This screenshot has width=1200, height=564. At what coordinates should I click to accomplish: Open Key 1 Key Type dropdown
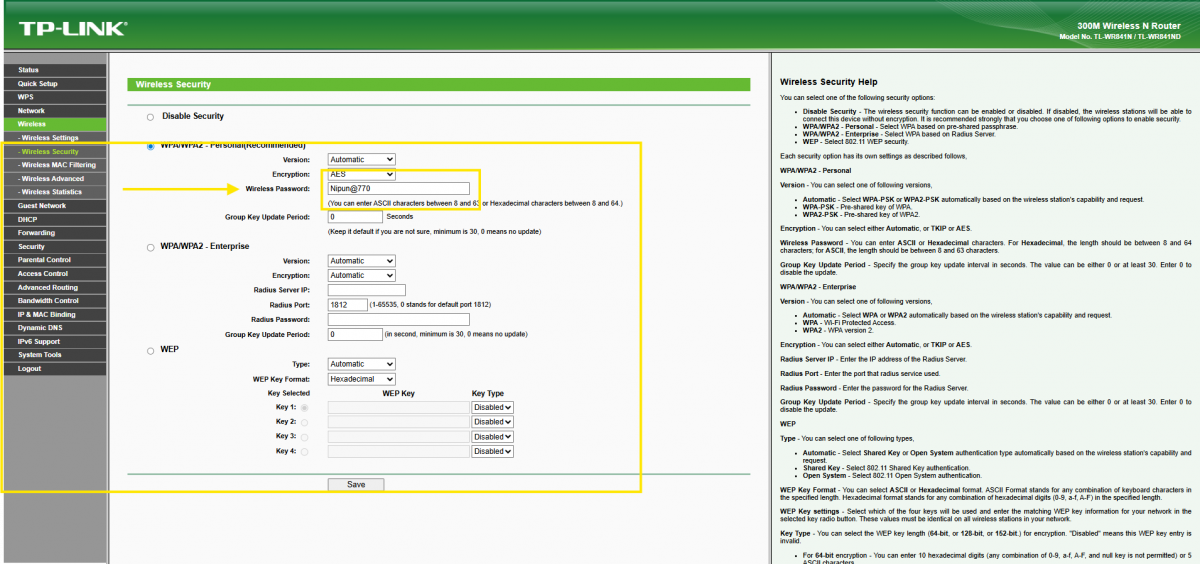(x=492, y=408)
